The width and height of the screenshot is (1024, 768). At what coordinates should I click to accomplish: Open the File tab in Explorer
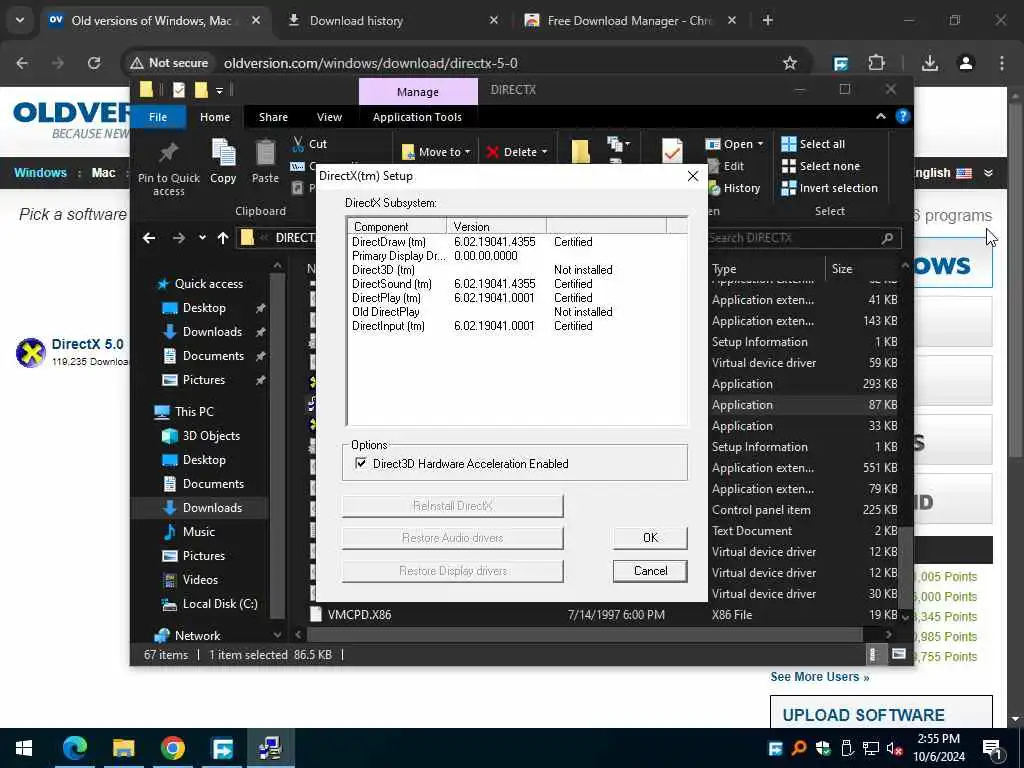[158, 117]
